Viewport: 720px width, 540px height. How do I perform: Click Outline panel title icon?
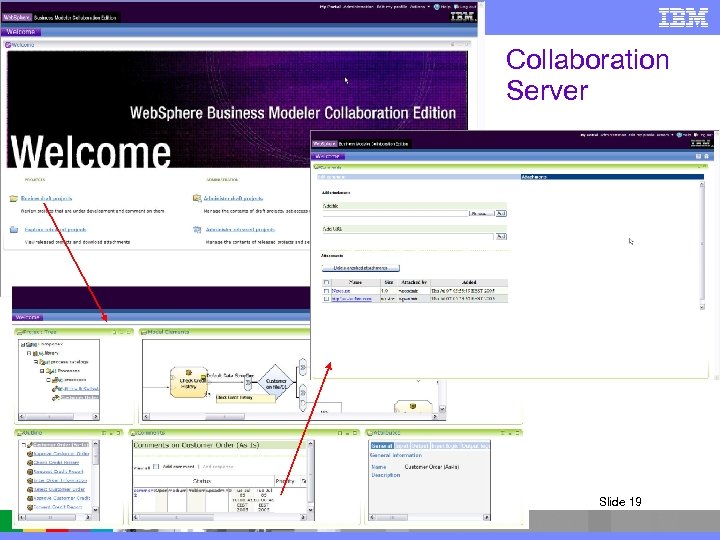click(19, 433)
